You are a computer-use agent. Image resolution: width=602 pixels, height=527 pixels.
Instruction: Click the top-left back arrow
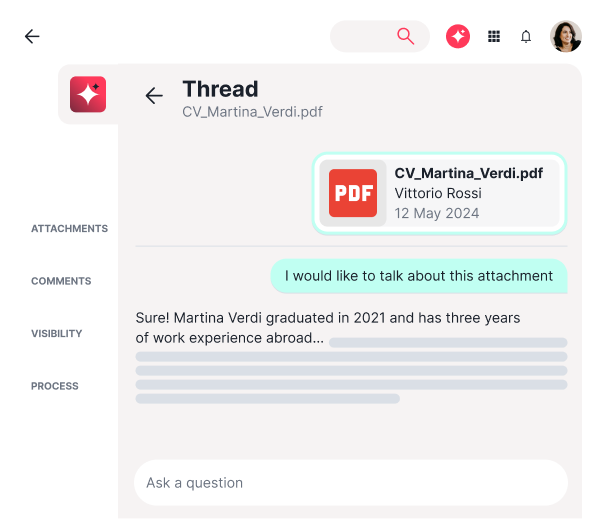click(x=32, y=37)
